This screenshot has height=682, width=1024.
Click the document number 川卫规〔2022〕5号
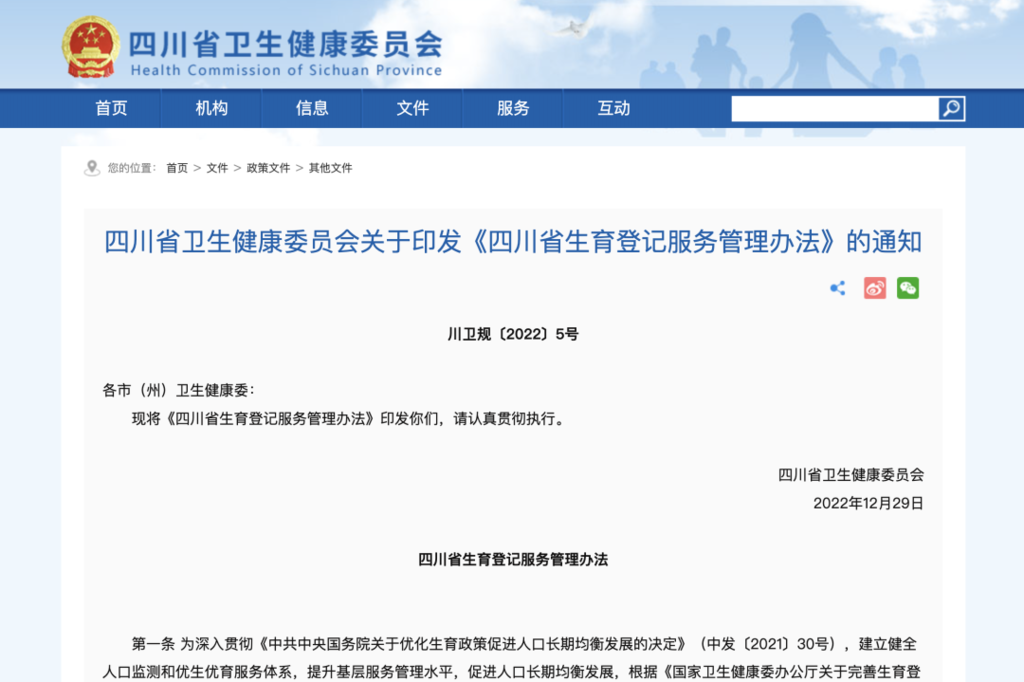point(512,335)
